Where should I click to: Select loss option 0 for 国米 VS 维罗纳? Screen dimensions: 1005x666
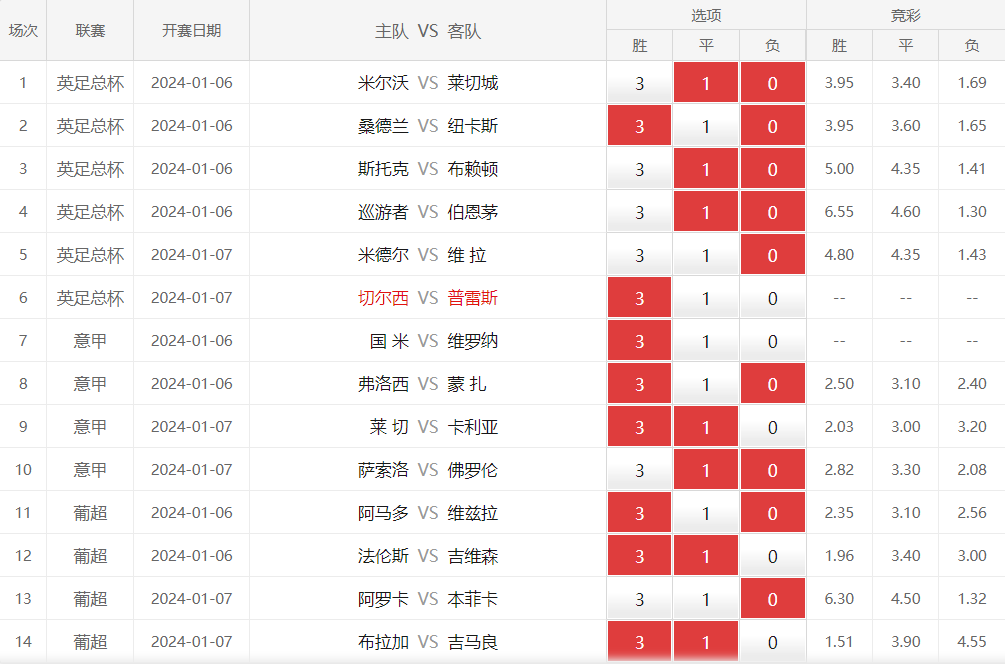pyautogui.click(x=772, y=340)
